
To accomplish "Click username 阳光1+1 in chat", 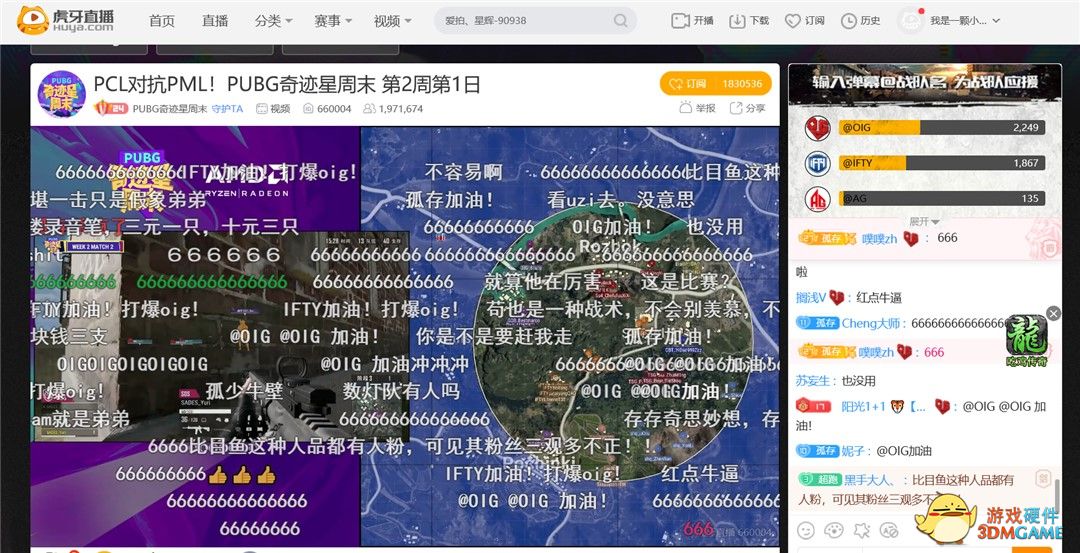I will pyautogui.click(x=863, y=406).
